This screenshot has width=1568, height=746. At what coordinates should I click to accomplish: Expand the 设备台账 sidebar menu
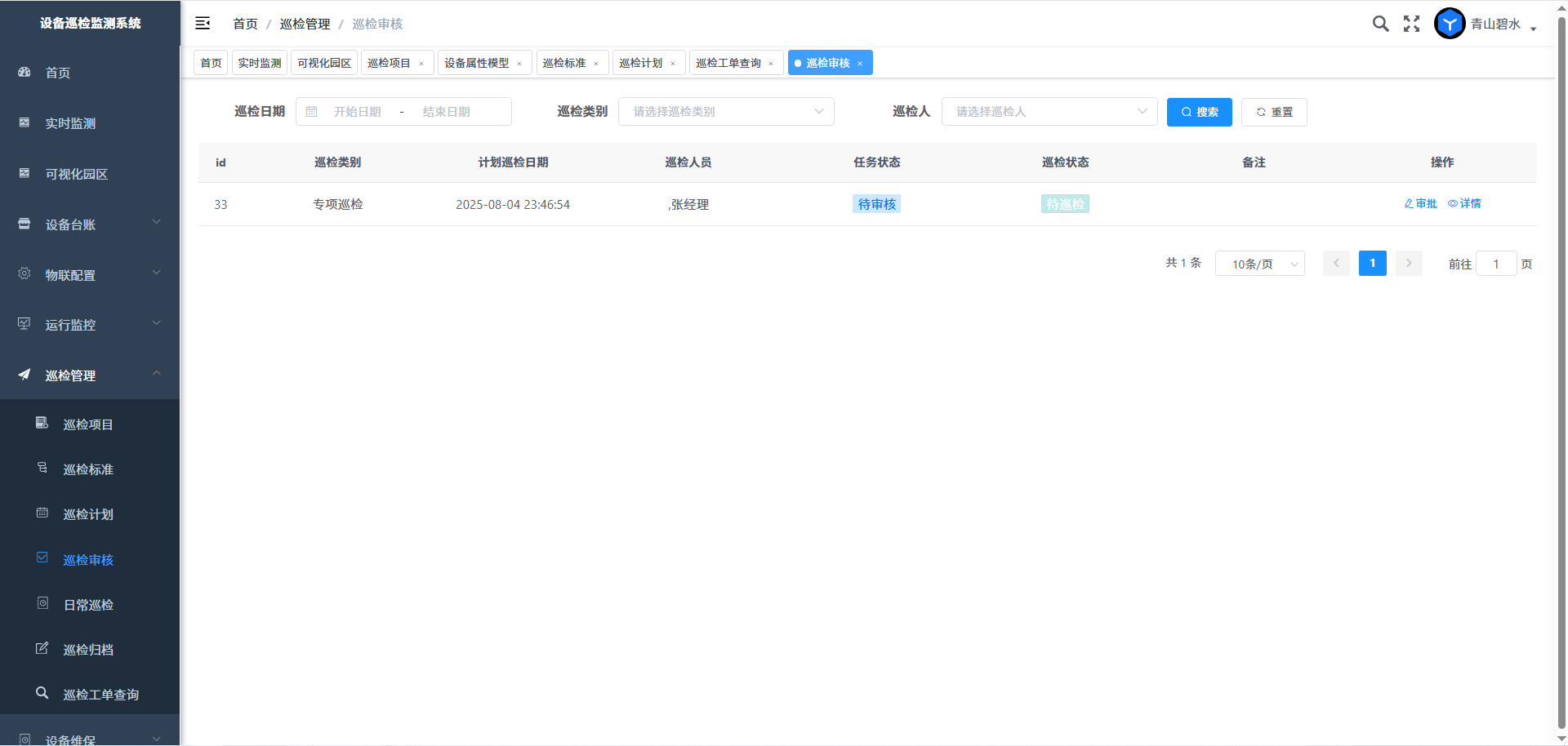pos(90,224)
